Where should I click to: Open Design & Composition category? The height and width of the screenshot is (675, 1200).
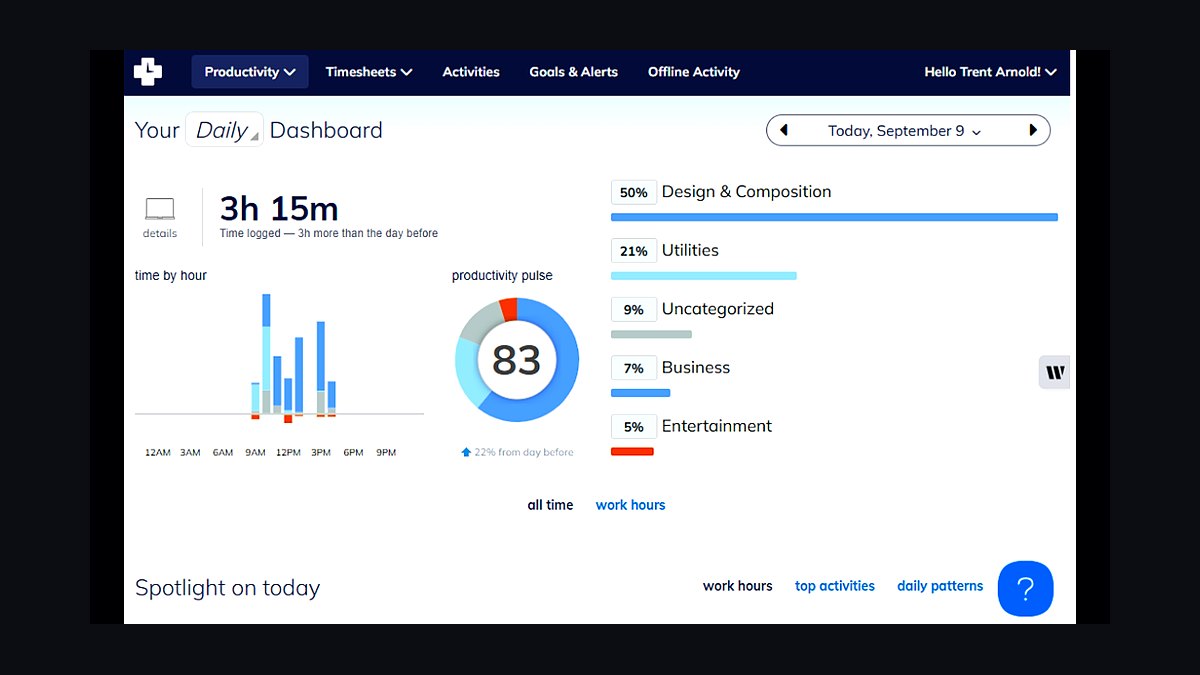tap(746, 192)
